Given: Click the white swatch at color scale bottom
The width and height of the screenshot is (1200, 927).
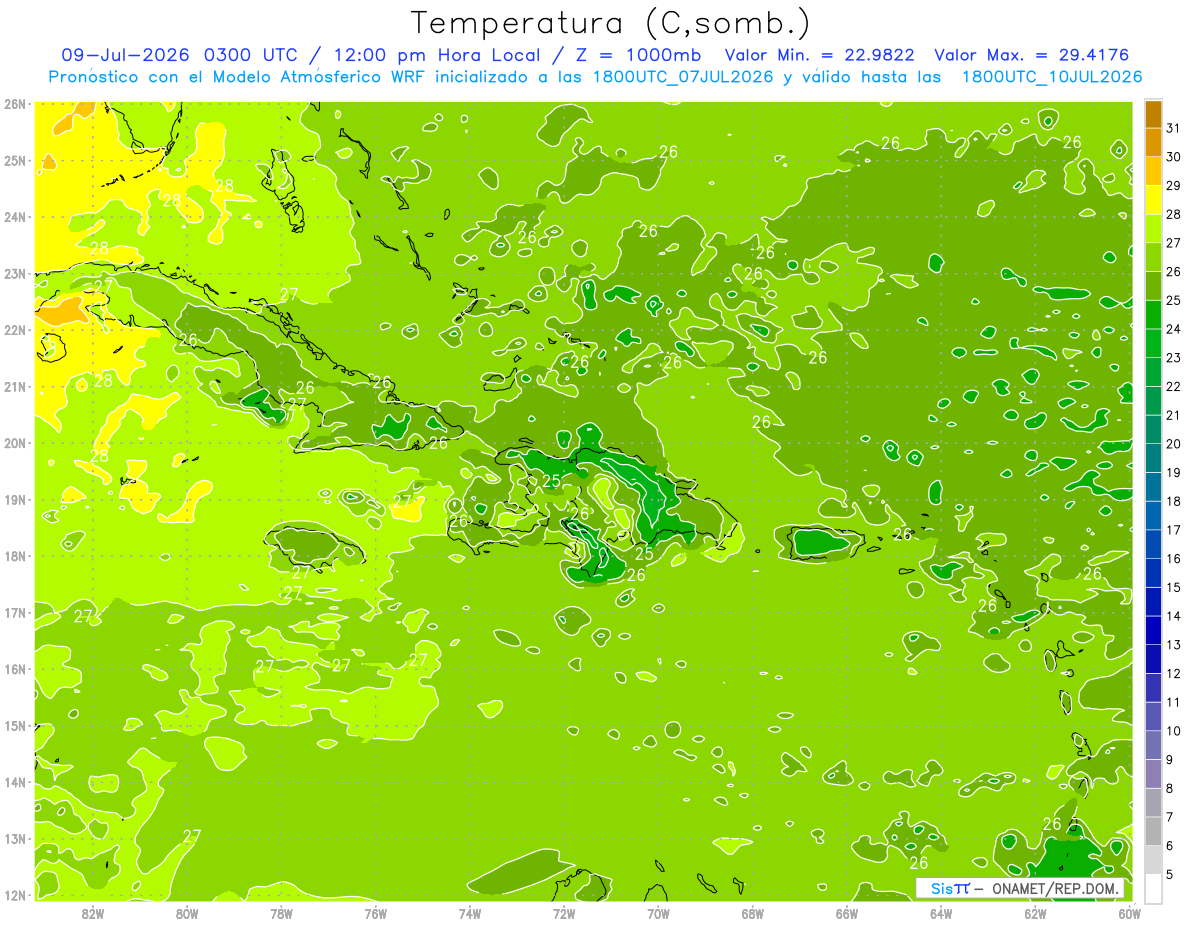Looking at the screenshot, I should 1153,888.
